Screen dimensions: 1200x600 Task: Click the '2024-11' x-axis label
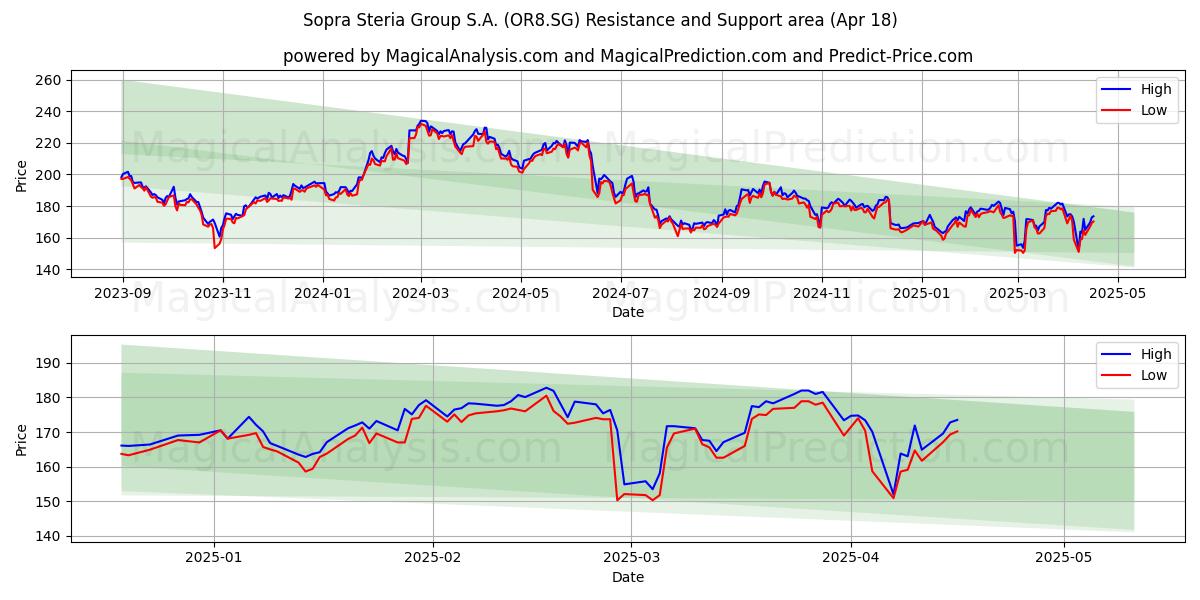pyautogui.click(x=821, y=294)
